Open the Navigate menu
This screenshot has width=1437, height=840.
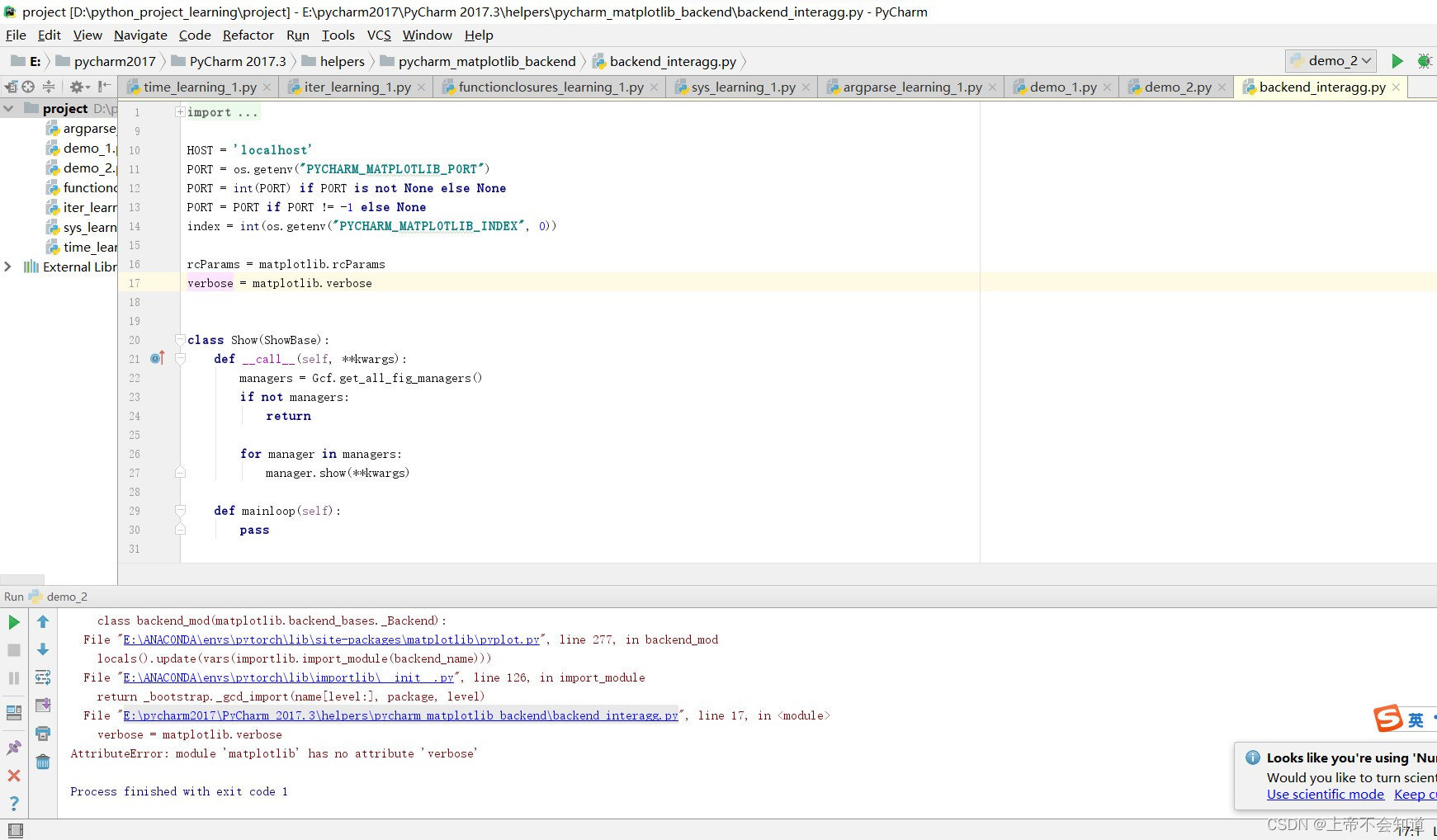140,35
